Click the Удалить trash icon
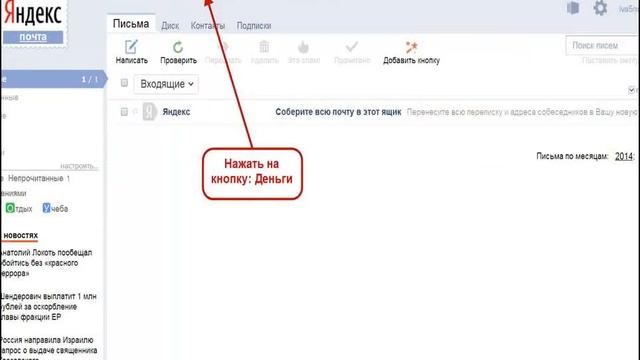The image size is (640, 360). coord(264,47)
